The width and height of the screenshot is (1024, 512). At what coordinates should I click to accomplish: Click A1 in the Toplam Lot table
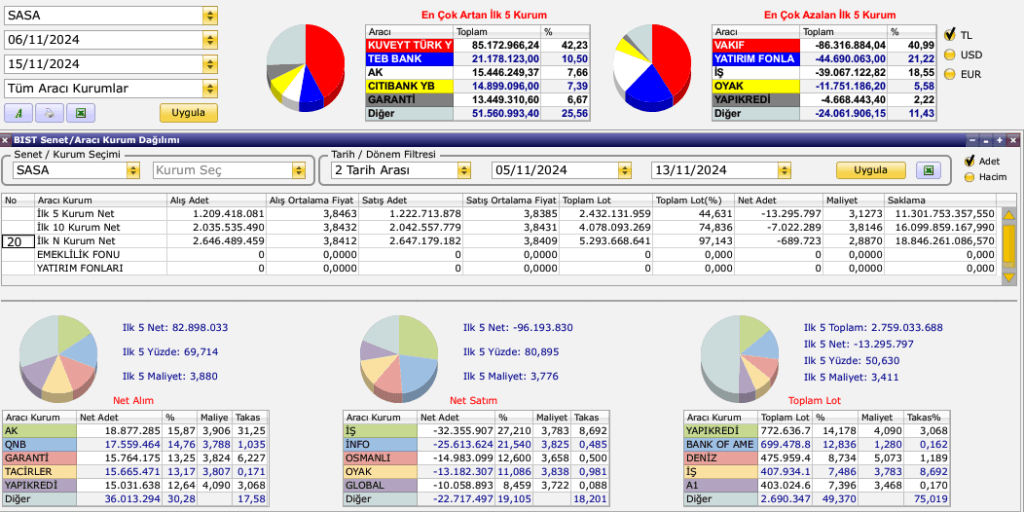tap(721, 485)
